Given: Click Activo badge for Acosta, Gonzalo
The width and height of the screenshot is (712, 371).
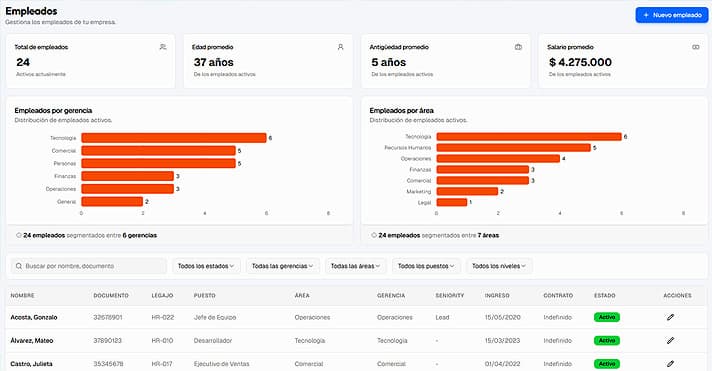Looking at the screenshot, I should [607, 317].
